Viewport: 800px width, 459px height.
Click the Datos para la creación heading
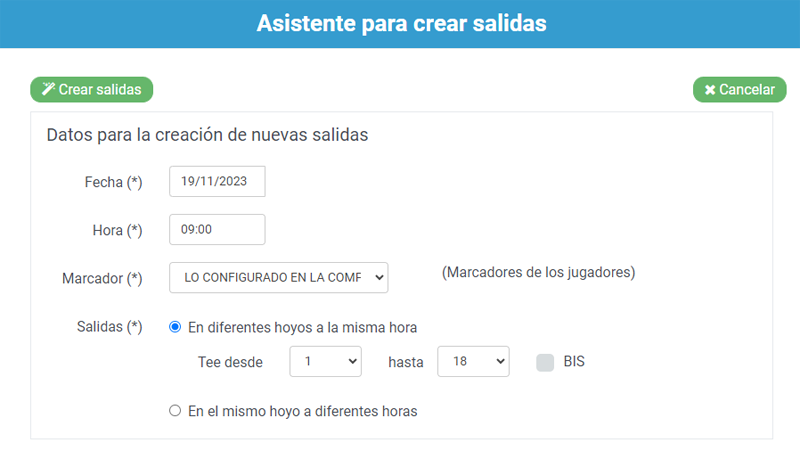pyautogui.click(x=207, y=135)
